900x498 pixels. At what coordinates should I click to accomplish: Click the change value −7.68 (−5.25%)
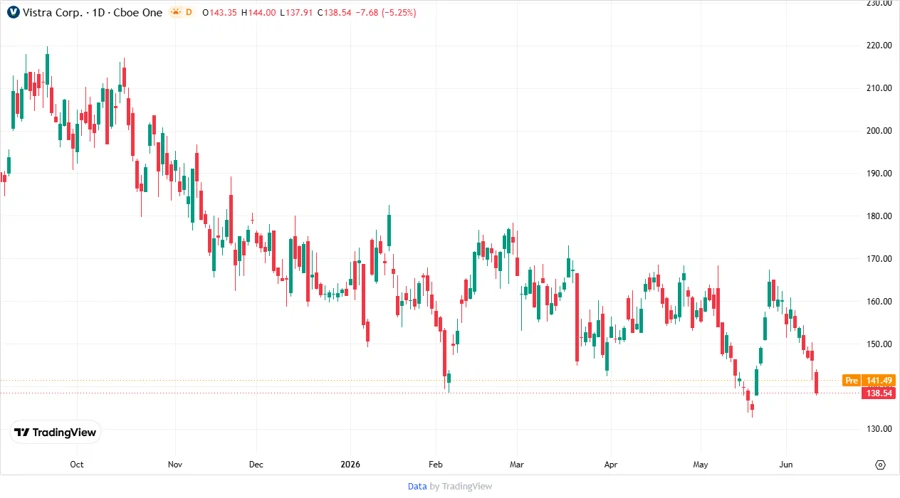pyautogui.click(x=386, y=12)
